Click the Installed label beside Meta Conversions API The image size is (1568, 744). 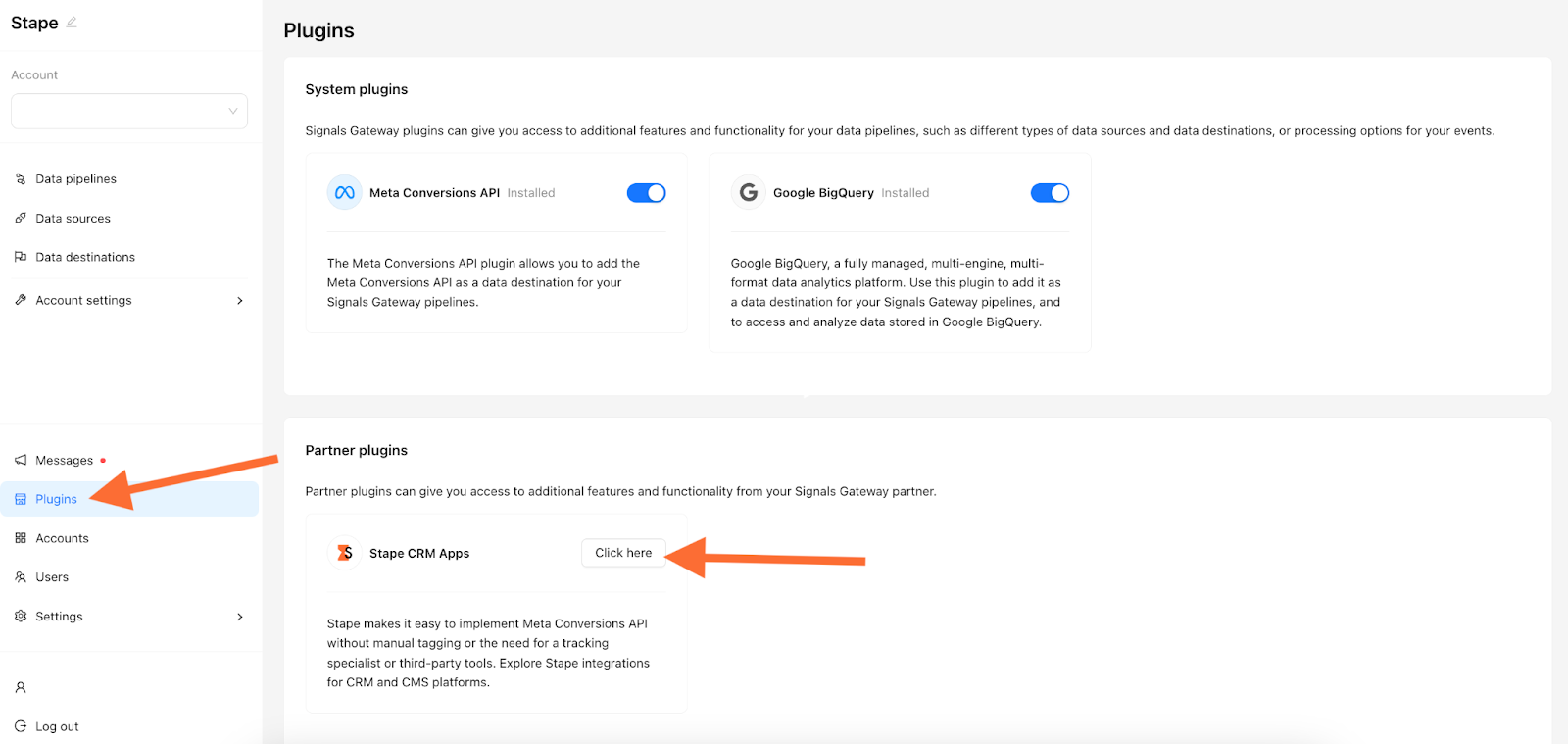(531, 193)
